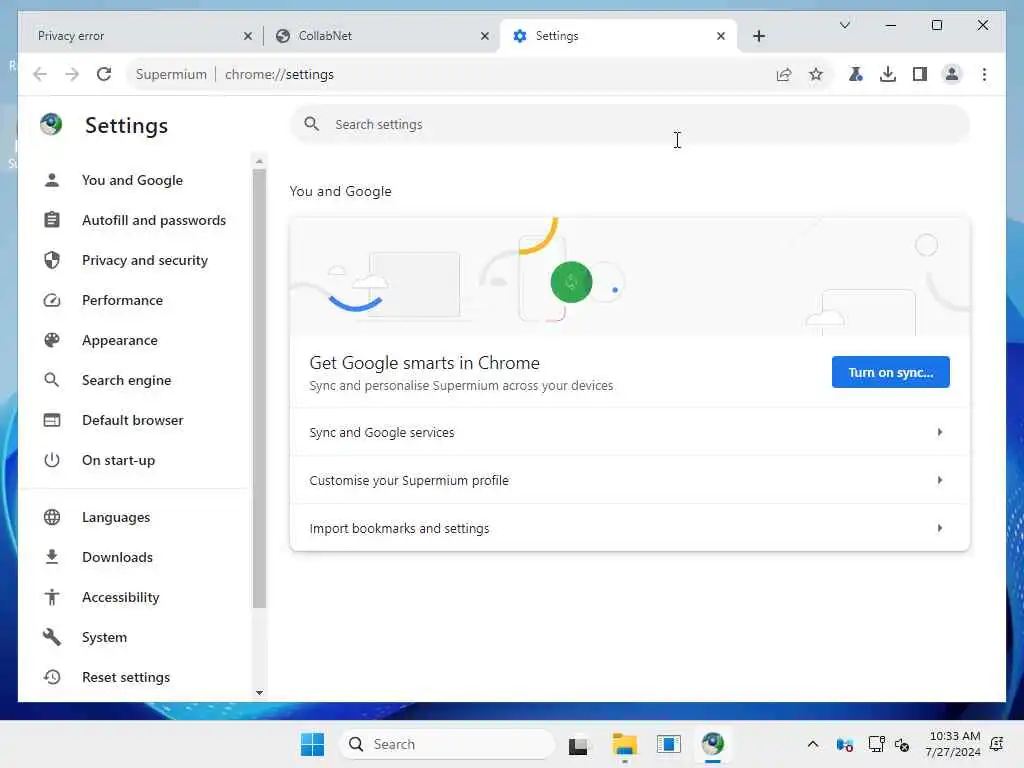This screenshot has width=1024, height=768.
Task: Click Turn on sync button
Action: (x=890, y=372)
